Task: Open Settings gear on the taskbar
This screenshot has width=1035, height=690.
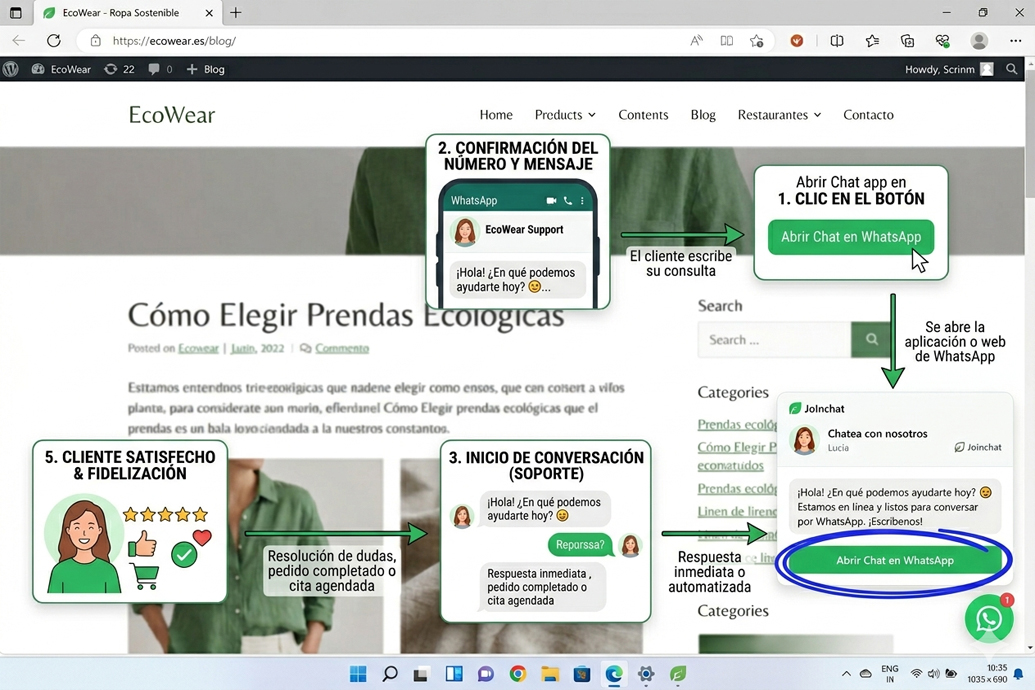Action: [646, 674]
